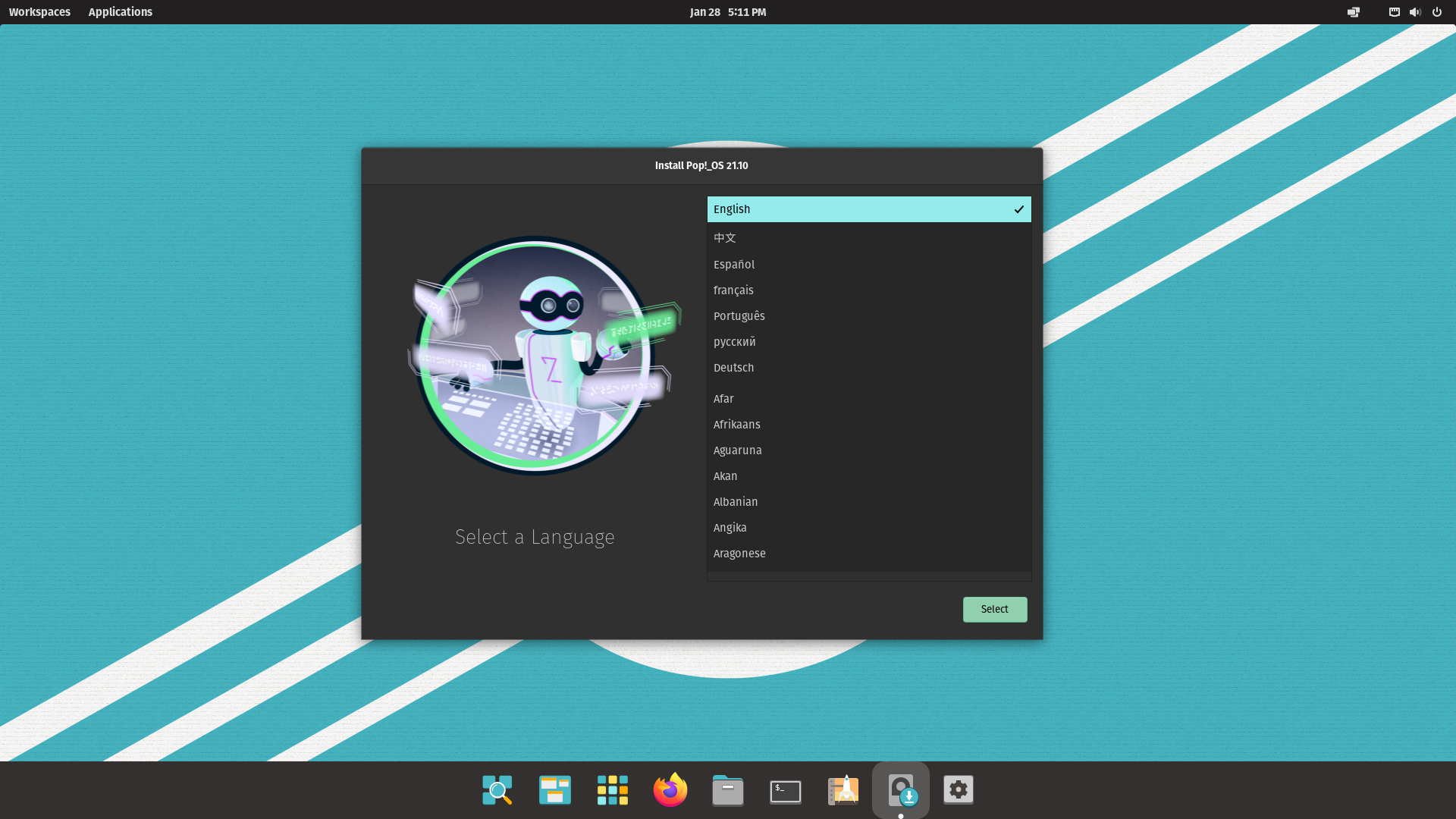Image resolution: width=1456 pixels, height=819 pixels.
Task: Open the launcher search icon in dock
Action: tap(497, 790)
